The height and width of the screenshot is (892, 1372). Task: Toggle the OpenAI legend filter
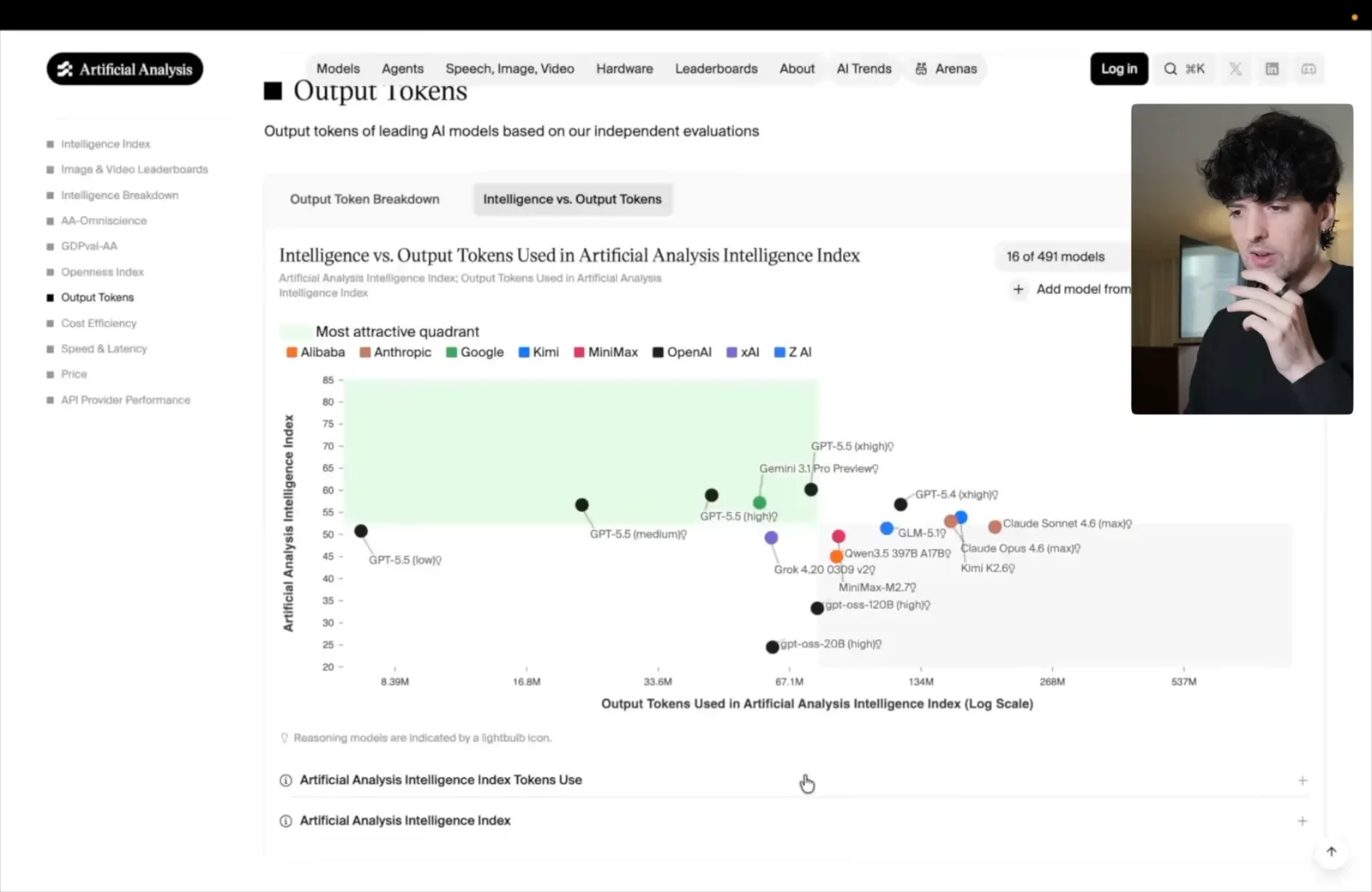click(682, 353)
